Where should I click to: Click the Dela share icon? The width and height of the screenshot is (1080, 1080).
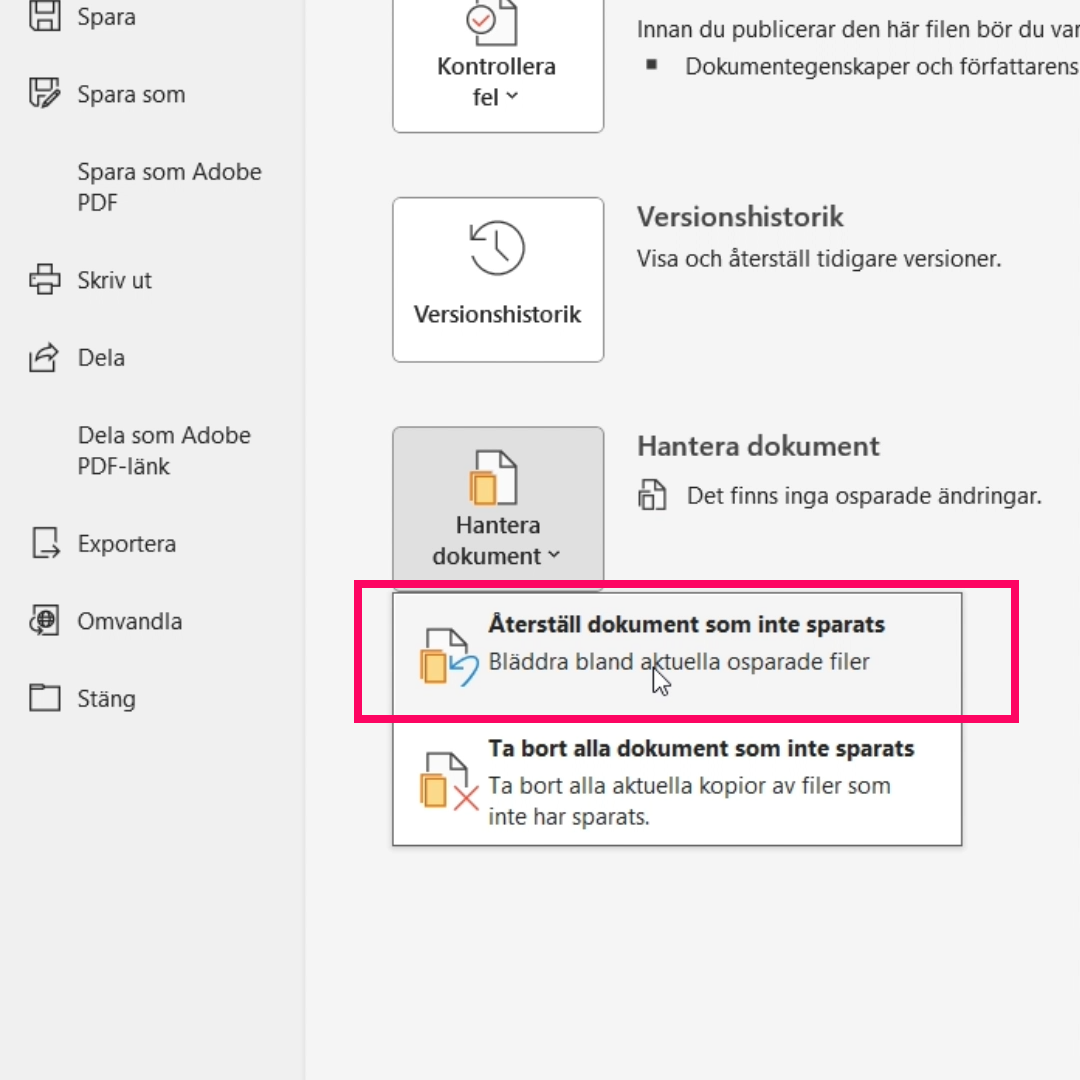pos(45,358)
